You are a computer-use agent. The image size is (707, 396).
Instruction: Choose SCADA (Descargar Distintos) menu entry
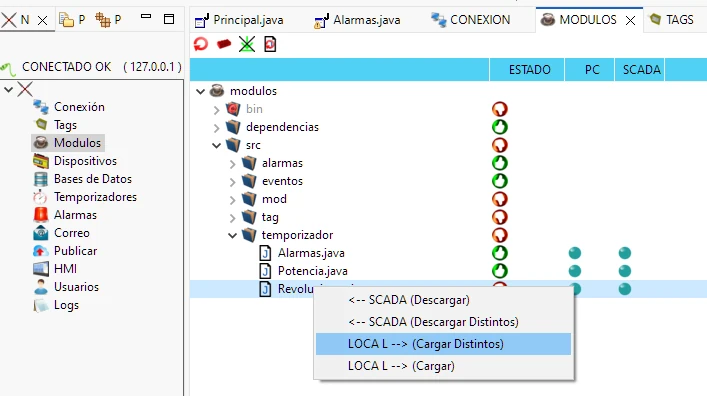tap(444, 322)
